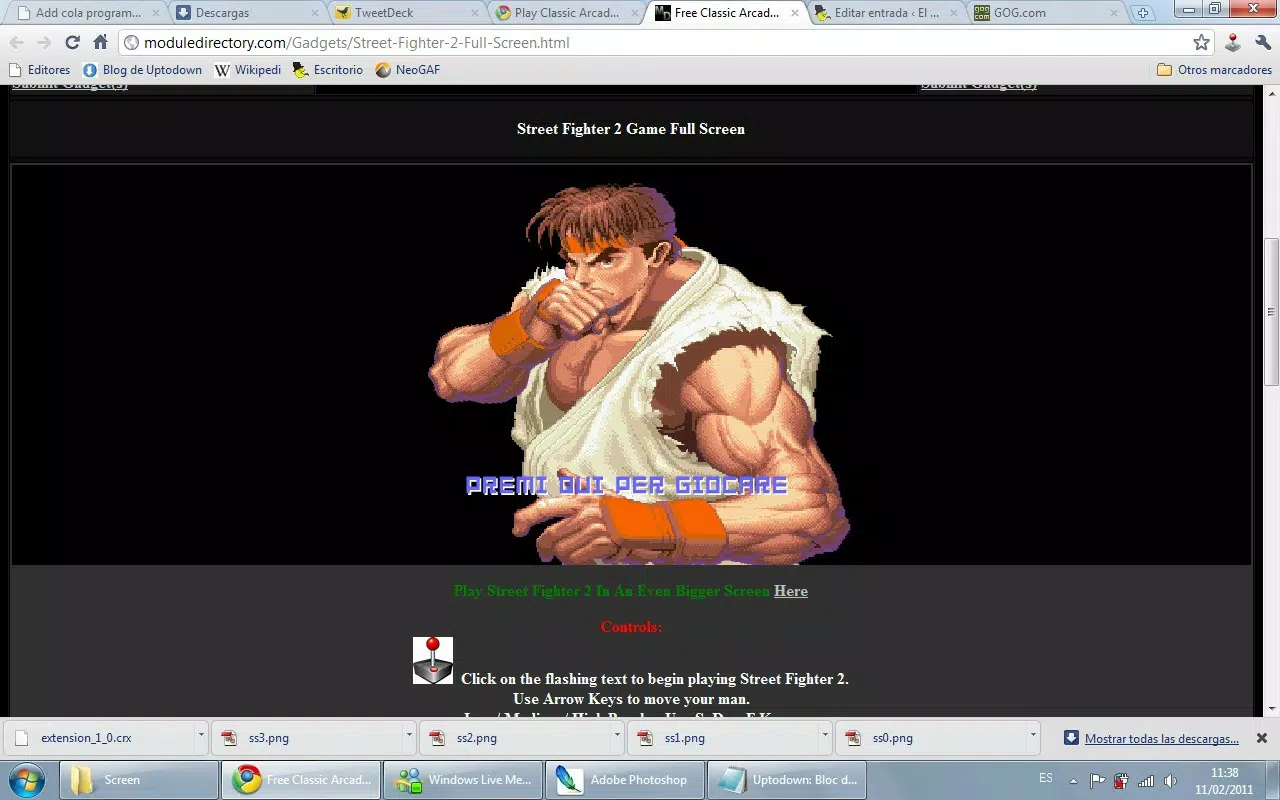The image size is (1280, 800).
Task: Close the GOG.com tab
Action: [1115, 14]
